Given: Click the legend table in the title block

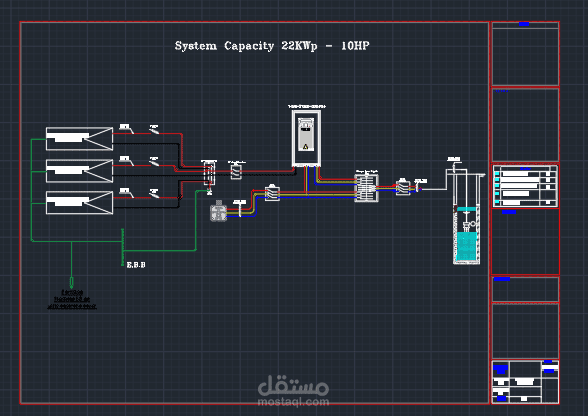Looking at the screenshot, I should (525, 186).
